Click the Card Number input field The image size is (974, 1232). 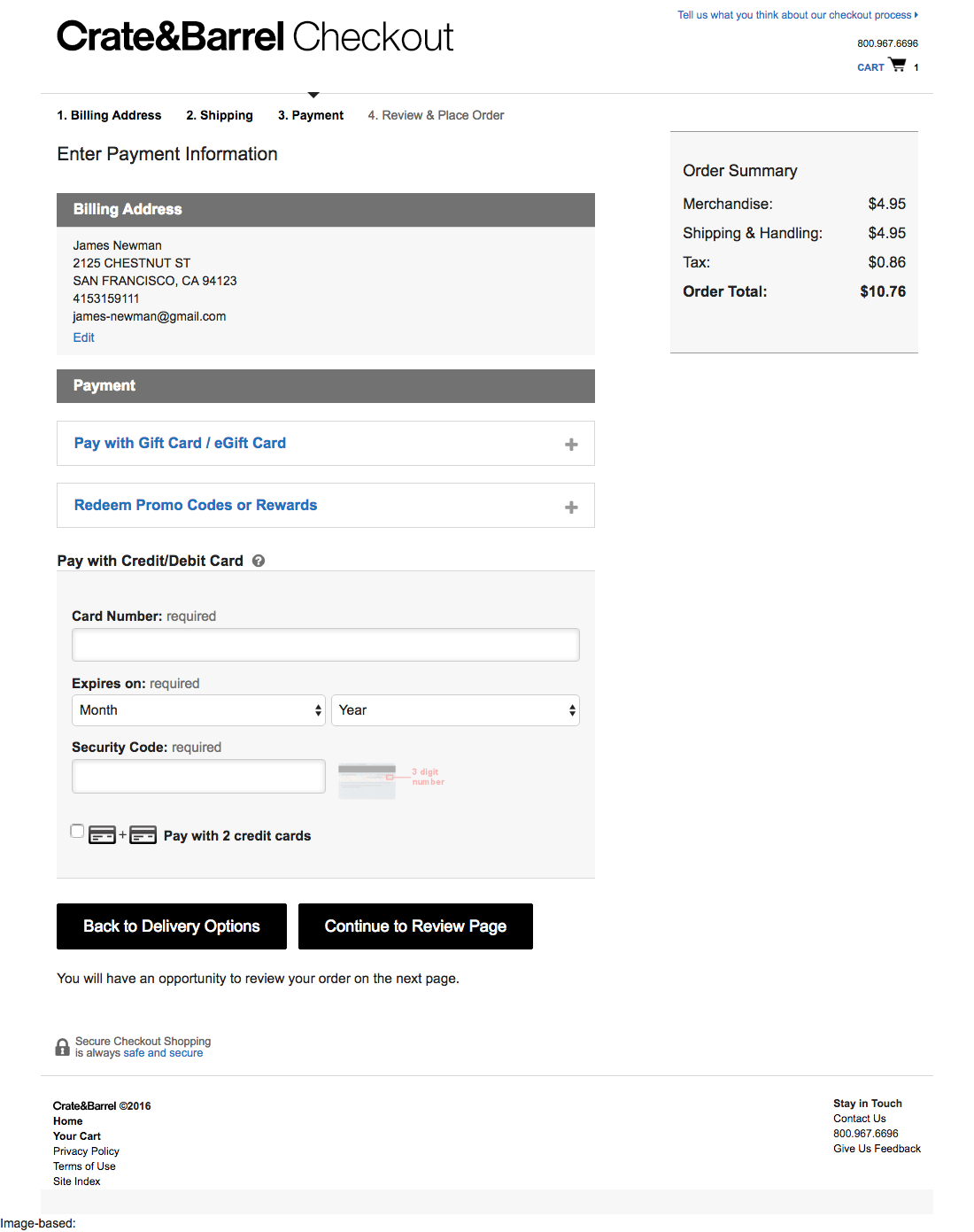pyautogui.click(x=325, y=645)
